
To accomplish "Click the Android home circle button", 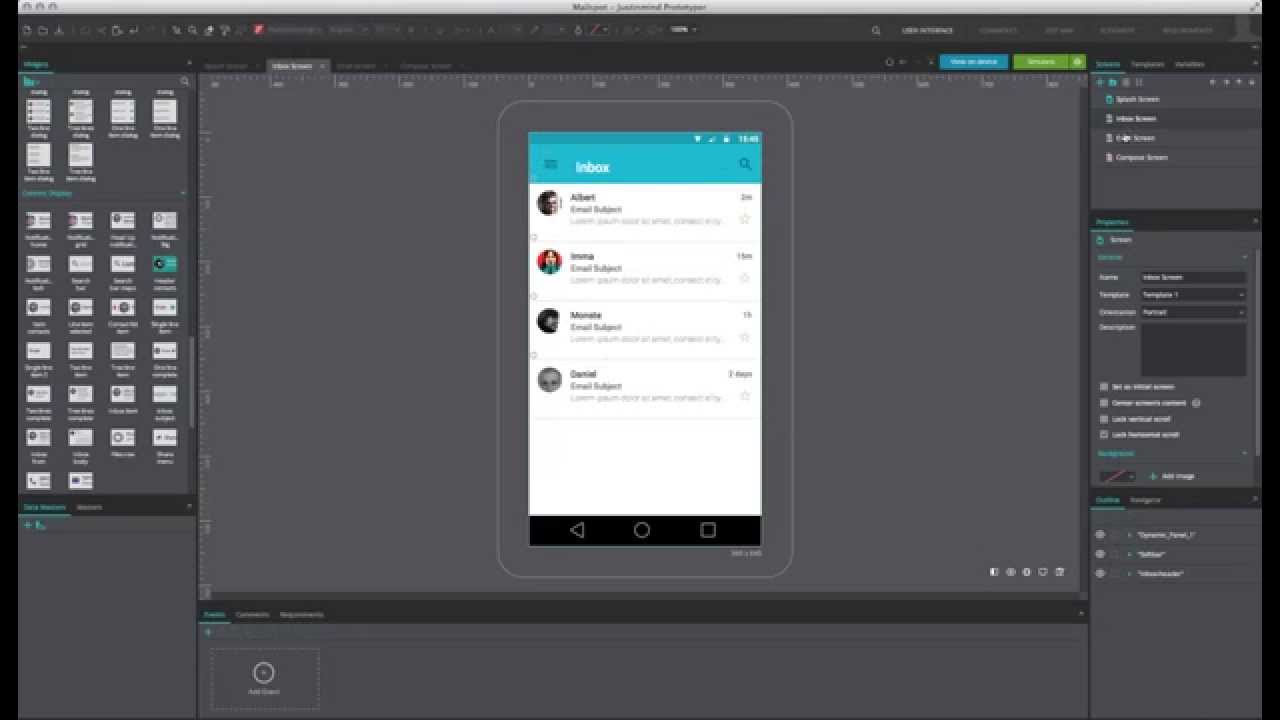I will coord(642,530).
